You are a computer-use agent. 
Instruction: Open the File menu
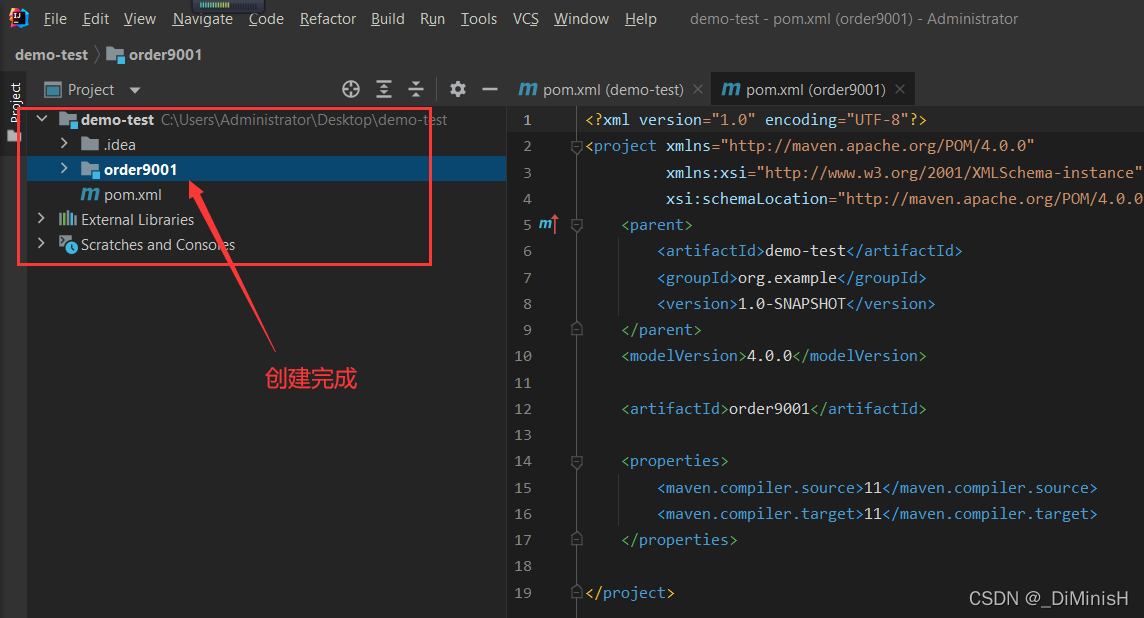55,19
